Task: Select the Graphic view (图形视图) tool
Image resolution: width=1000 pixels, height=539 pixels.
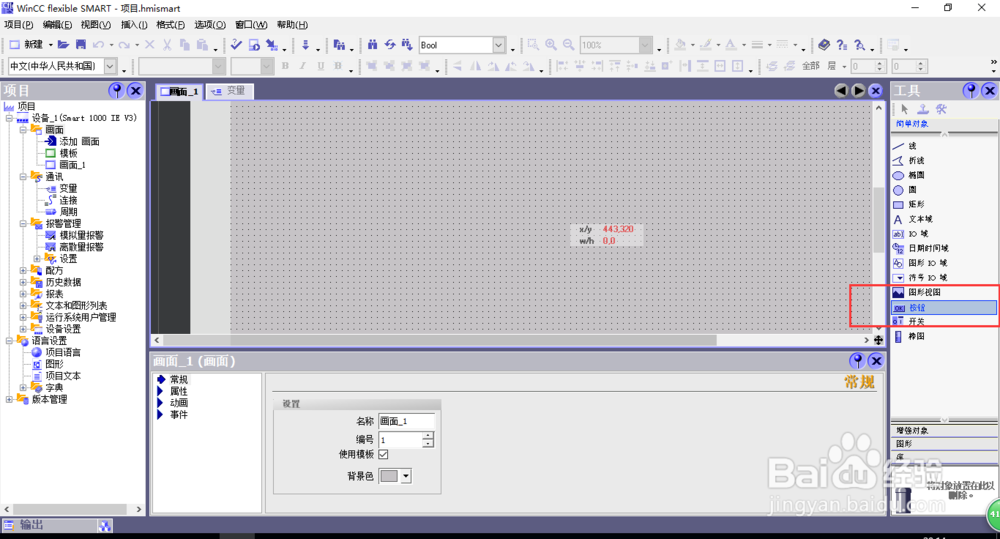Action: [x=944, y=293]
